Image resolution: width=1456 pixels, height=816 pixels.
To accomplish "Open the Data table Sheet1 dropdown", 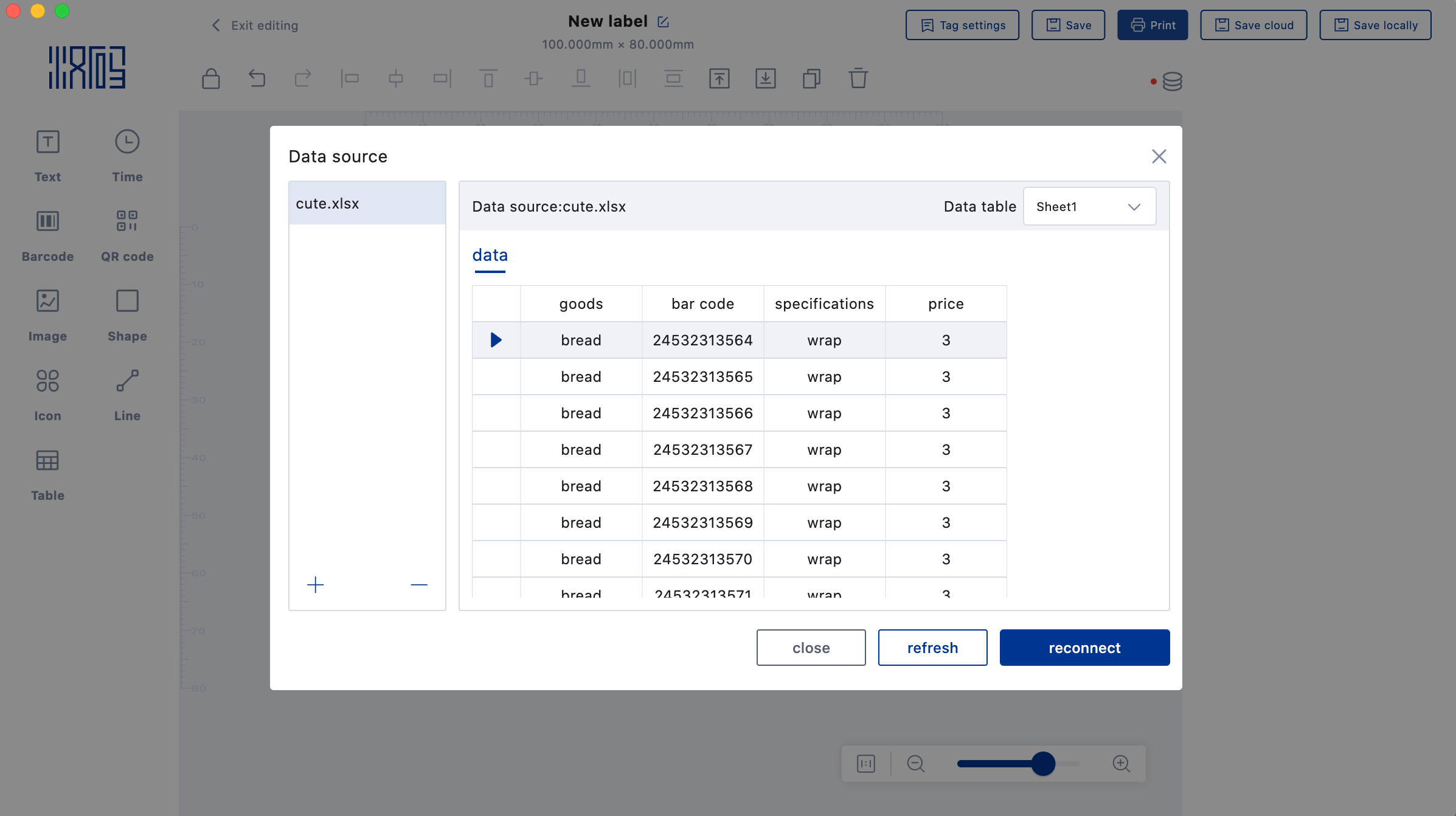I will pyautogui.click(x=1089, y=207).
